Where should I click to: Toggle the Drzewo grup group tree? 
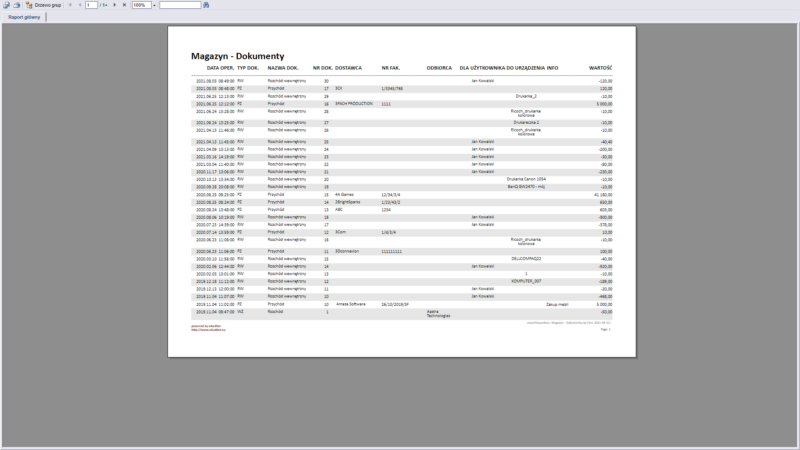pyautogui.click(x=43, y=5)
